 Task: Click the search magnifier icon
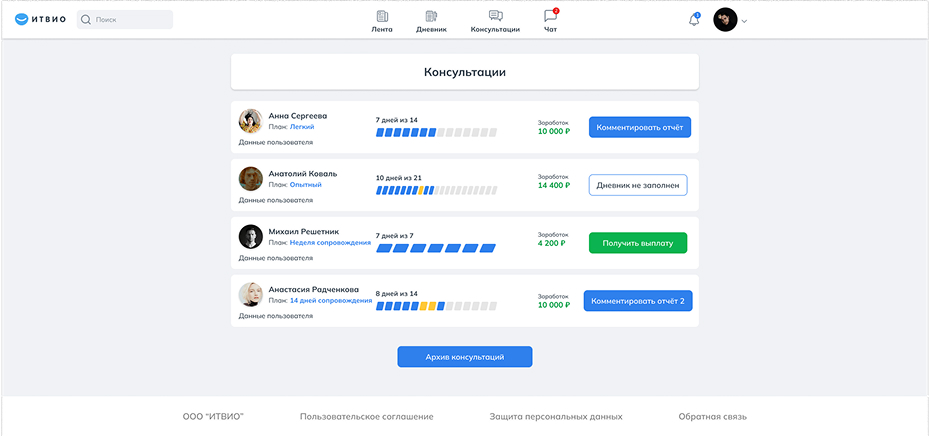point(86,20)
